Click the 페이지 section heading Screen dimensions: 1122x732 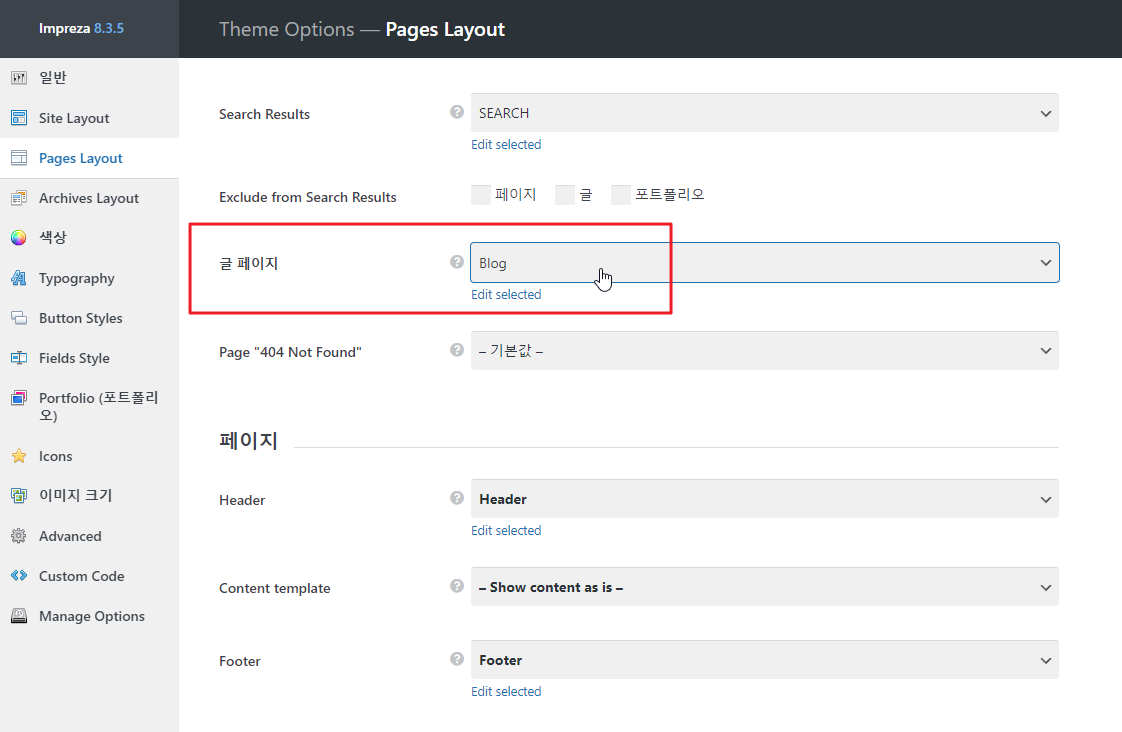click(x=248, y=440)
